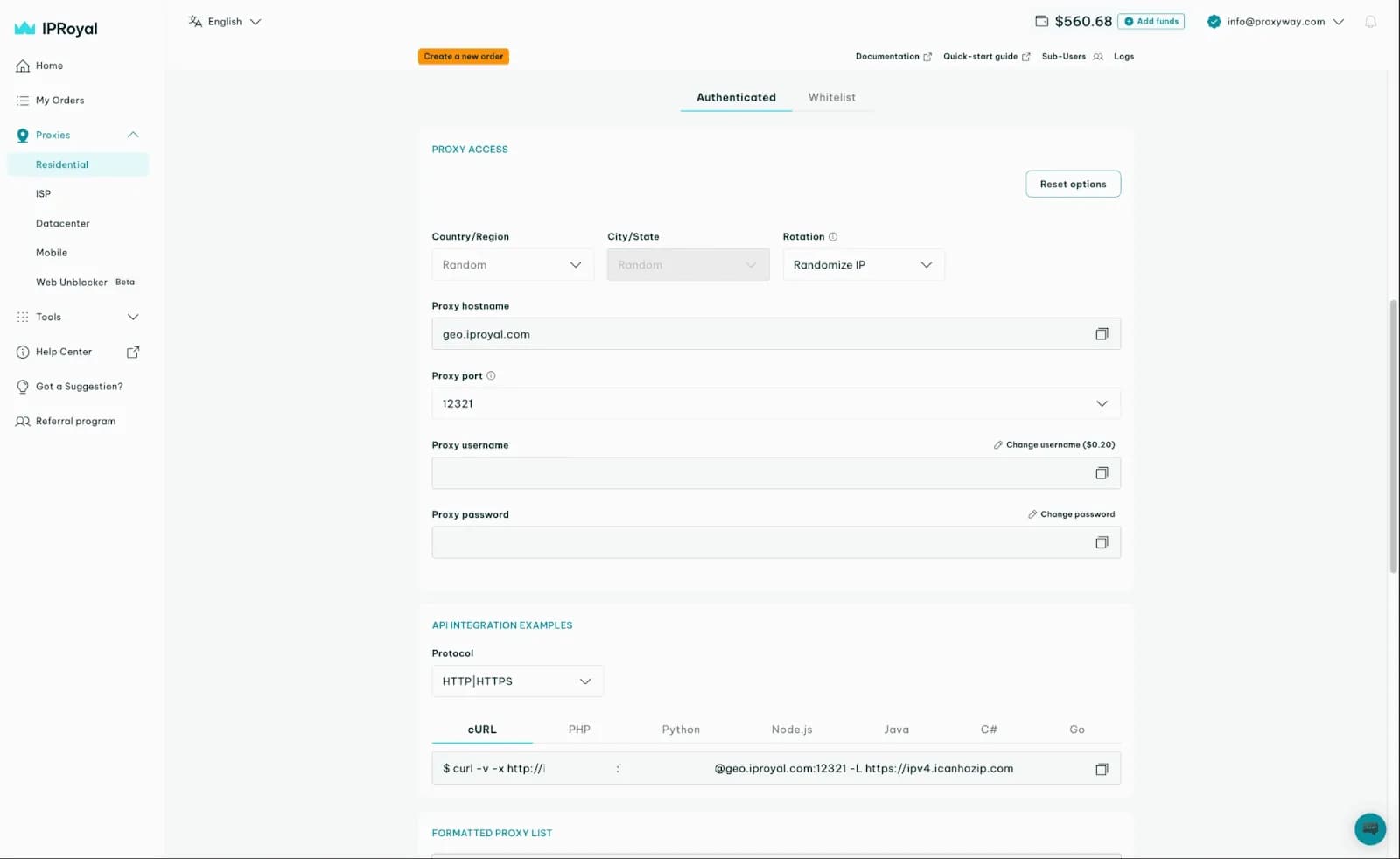Open the chat support widget
The image size is (1400, 859).
(x=1369, y=828)
